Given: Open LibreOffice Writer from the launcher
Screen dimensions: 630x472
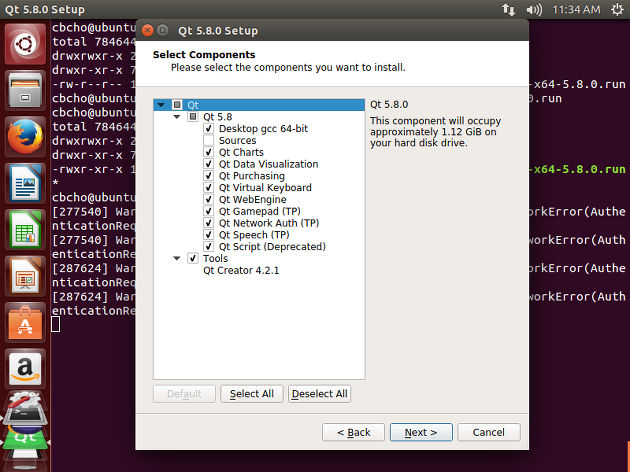Looking at the screenshot, I should pyautogui.click(x=25, y=183).
